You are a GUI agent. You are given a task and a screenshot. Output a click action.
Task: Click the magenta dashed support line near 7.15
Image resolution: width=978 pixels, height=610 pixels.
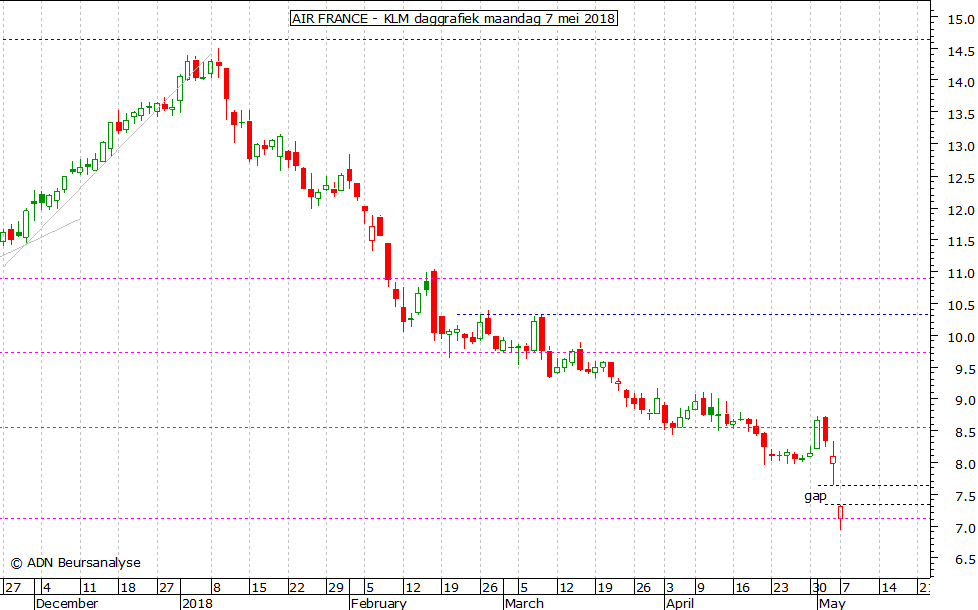[465, 518]
